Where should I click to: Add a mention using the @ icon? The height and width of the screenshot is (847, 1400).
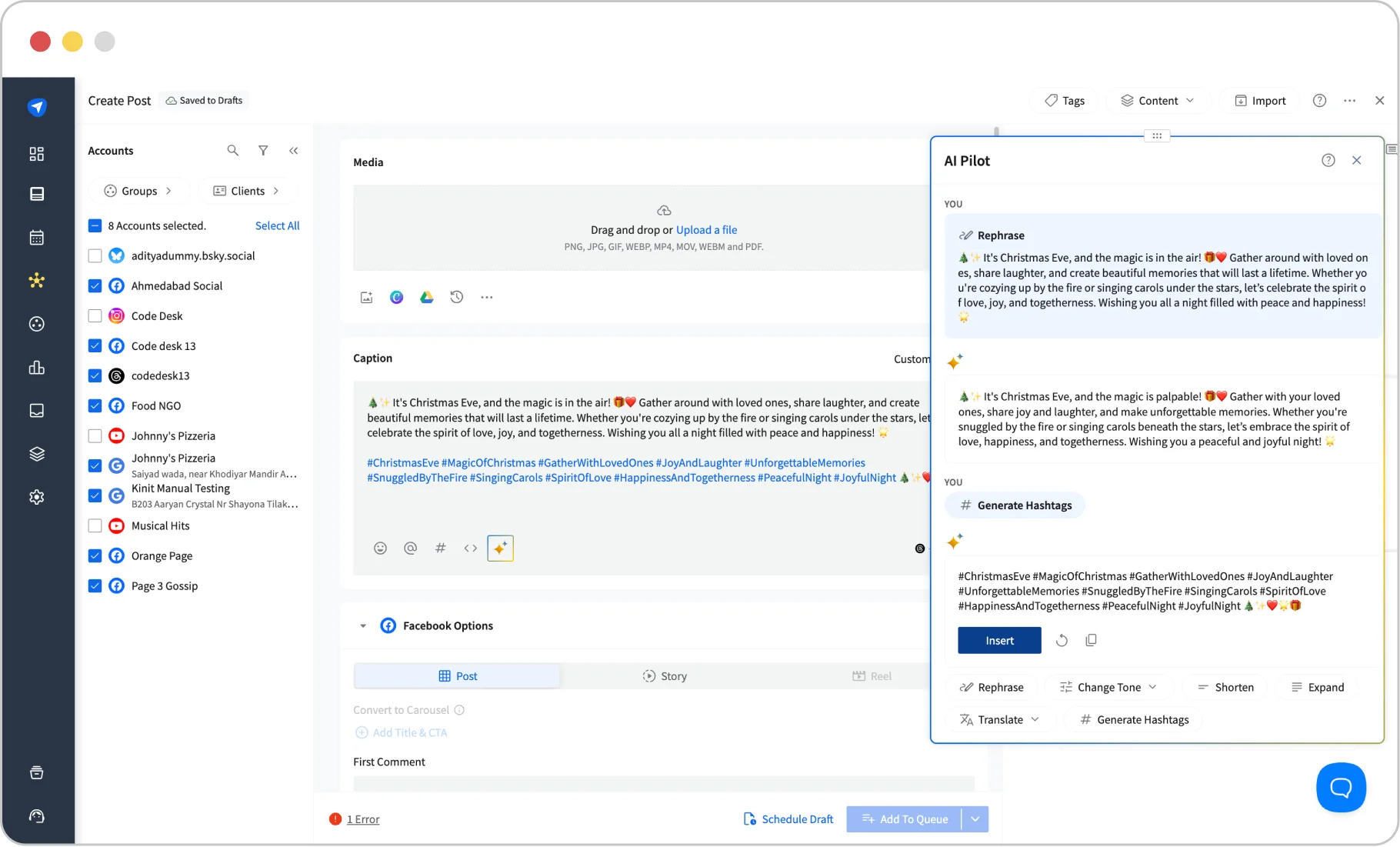tap(410, 548)
